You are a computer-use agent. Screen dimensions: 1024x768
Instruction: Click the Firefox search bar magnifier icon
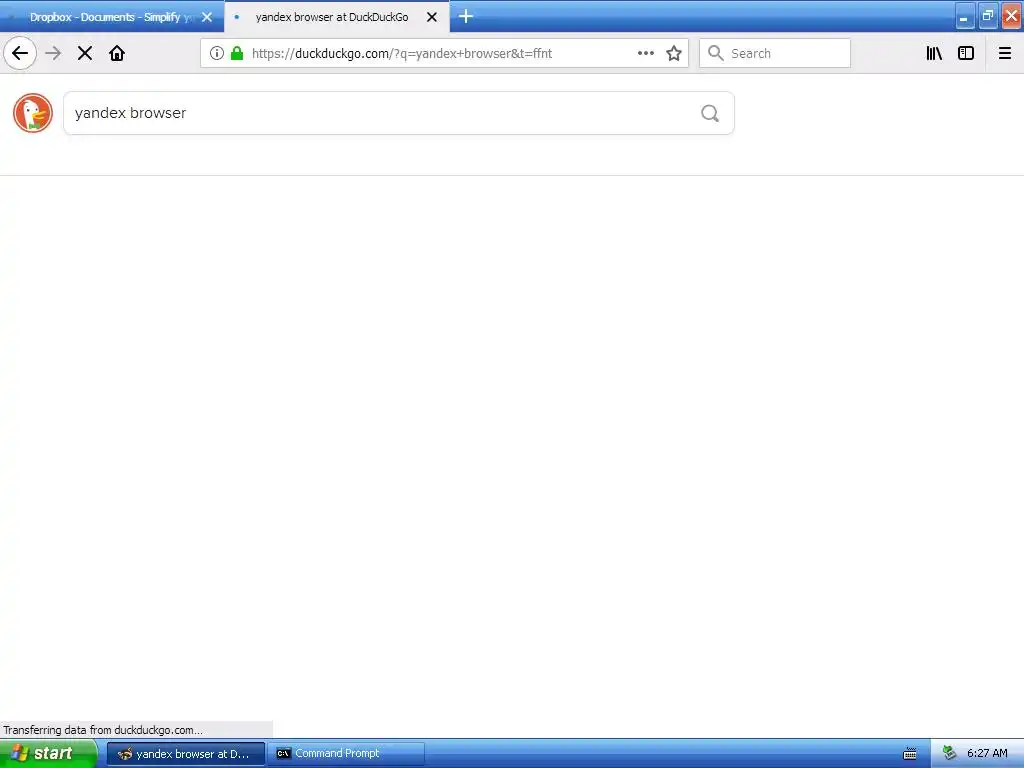point(716,54)
